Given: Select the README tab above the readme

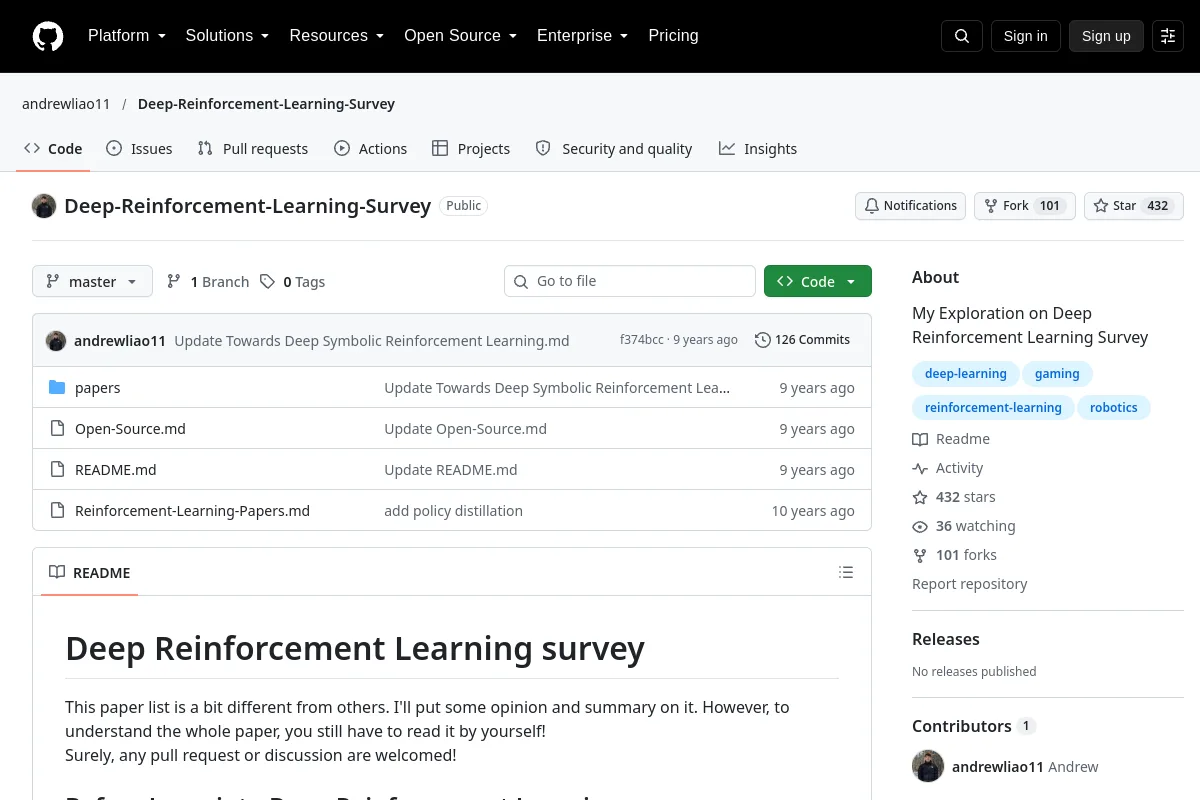Looking at the screenshot, I should click(90, 573).
